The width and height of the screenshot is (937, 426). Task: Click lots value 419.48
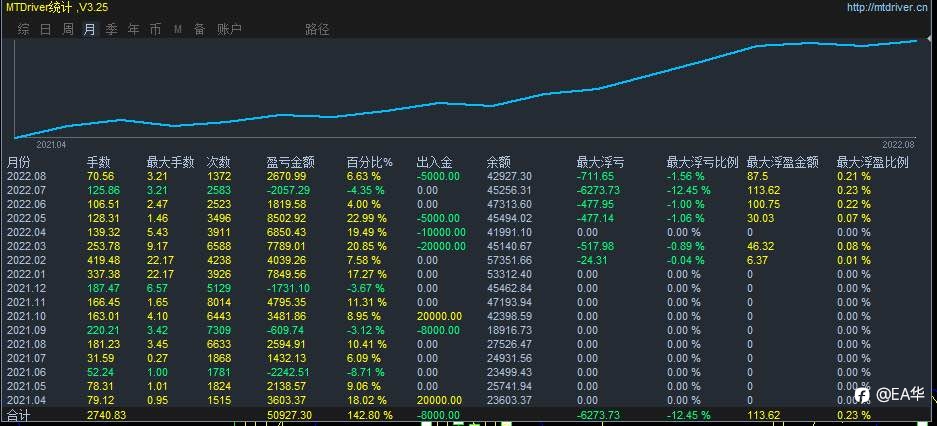coord(104,260)
